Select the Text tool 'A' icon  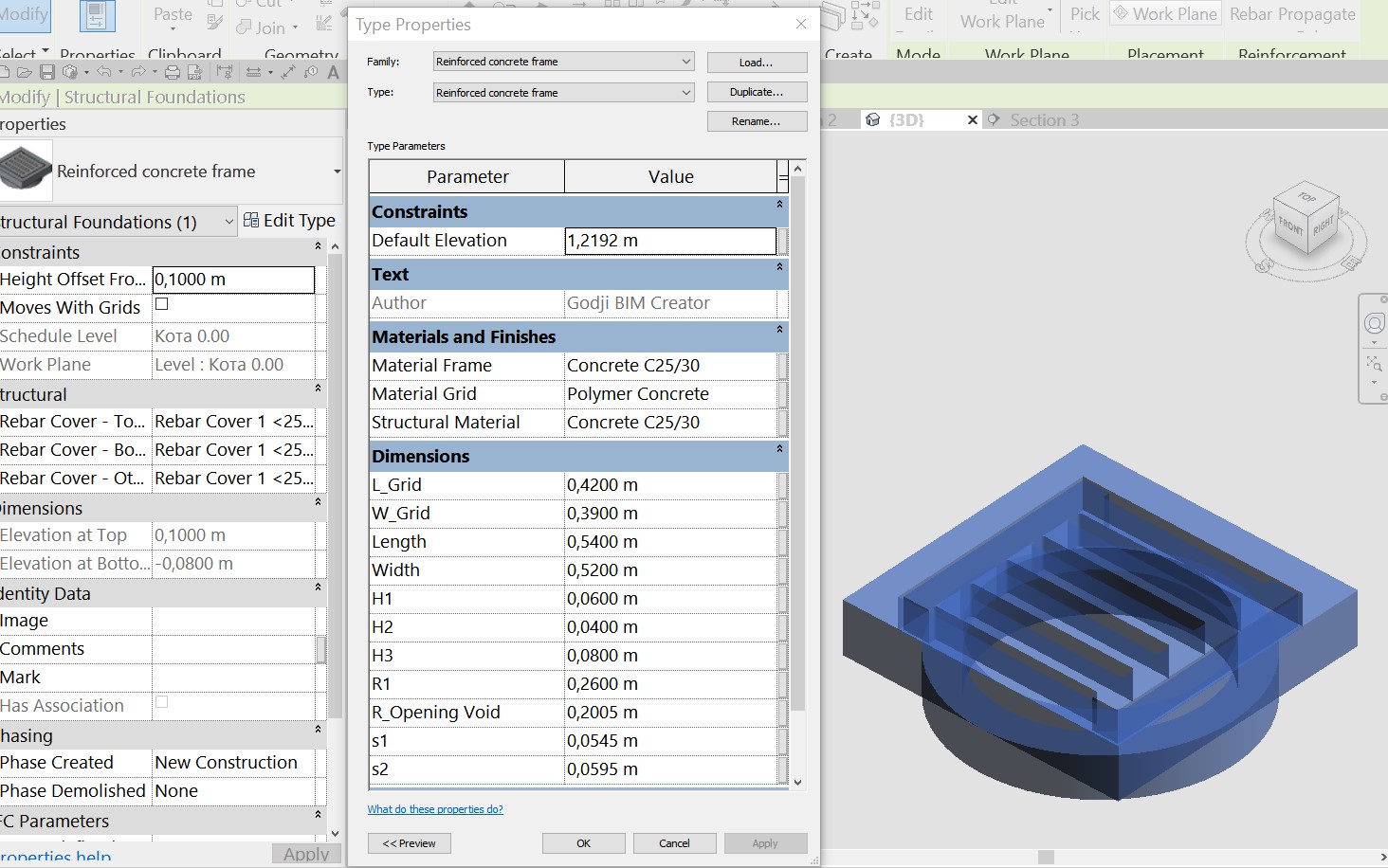(x=333, y=72)
